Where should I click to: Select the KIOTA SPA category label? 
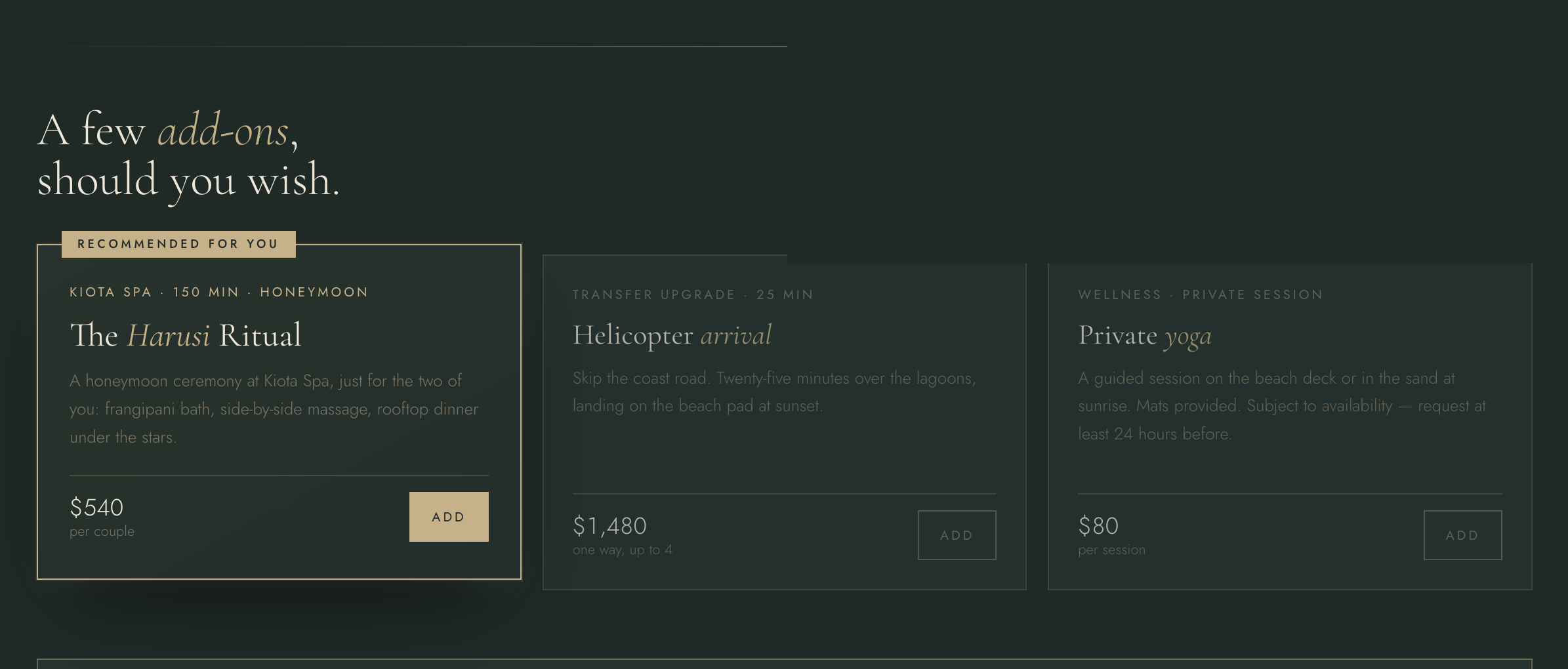pyautogui.click(x=110, y=292)
